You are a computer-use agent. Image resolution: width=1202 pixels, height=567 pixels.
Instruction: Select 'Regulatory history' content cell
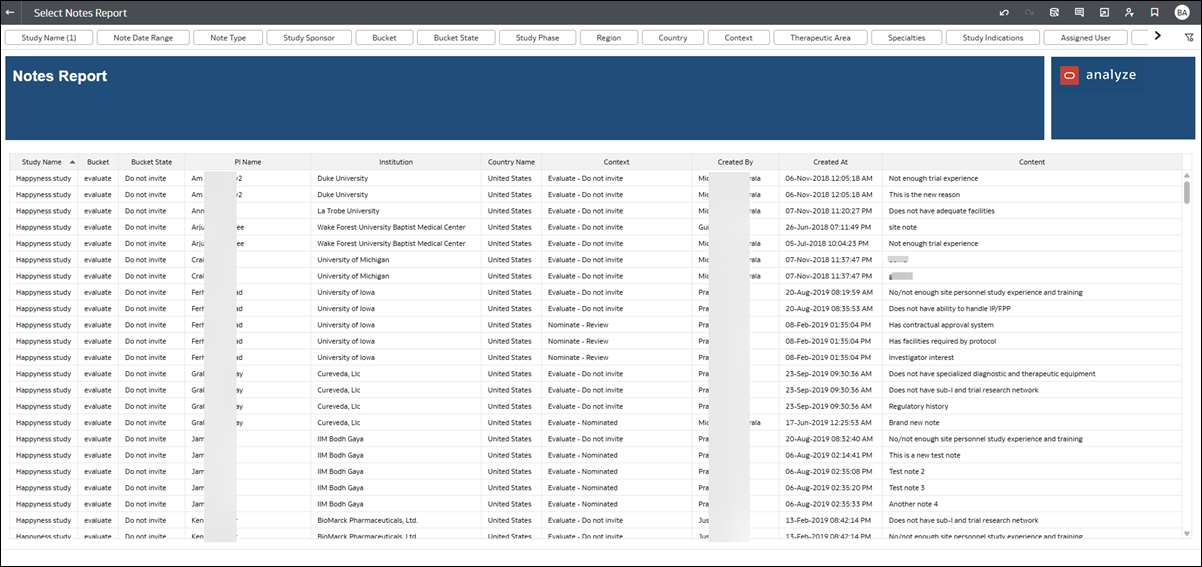(1032, 406)
